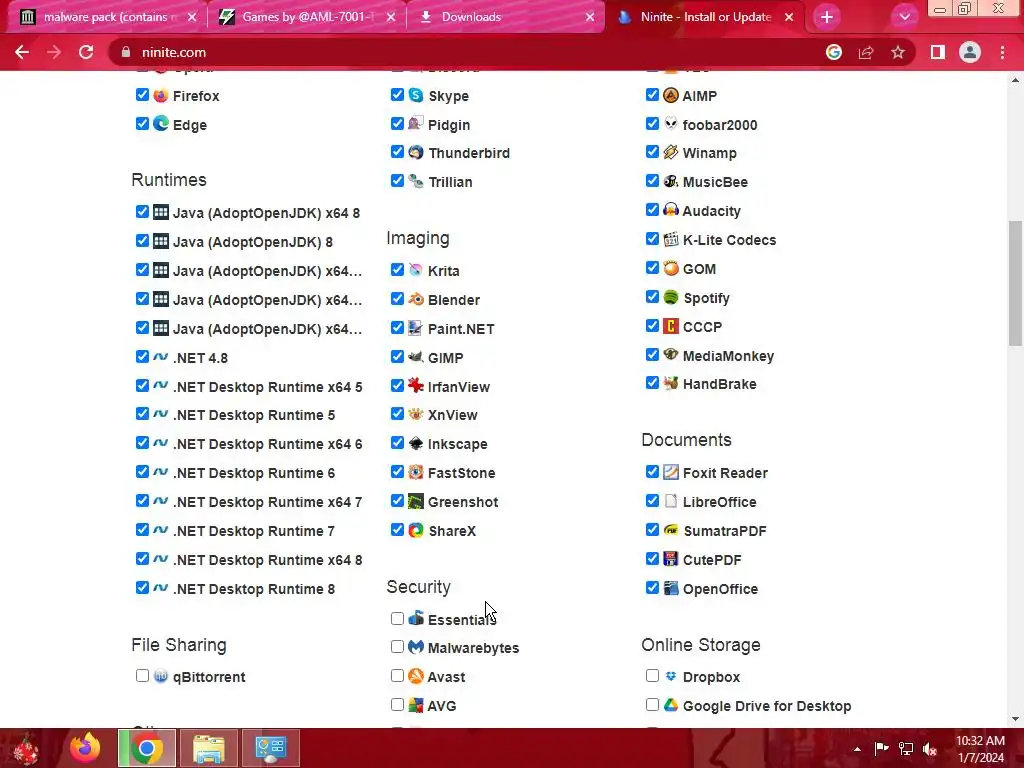This screenshot has width=1024, height=768.
Task: Switch to Games by @AML-7001 tab
Action: (x=306, y=17)
